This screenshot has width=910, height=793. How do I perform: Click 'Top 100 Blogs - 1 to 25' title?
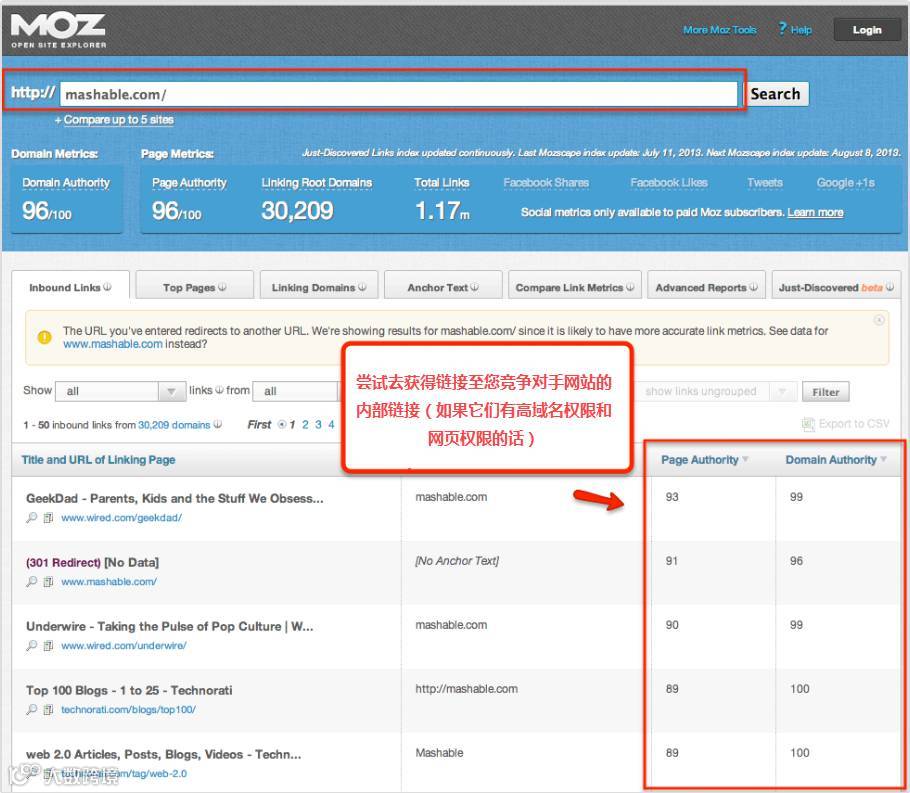[129, 690]
